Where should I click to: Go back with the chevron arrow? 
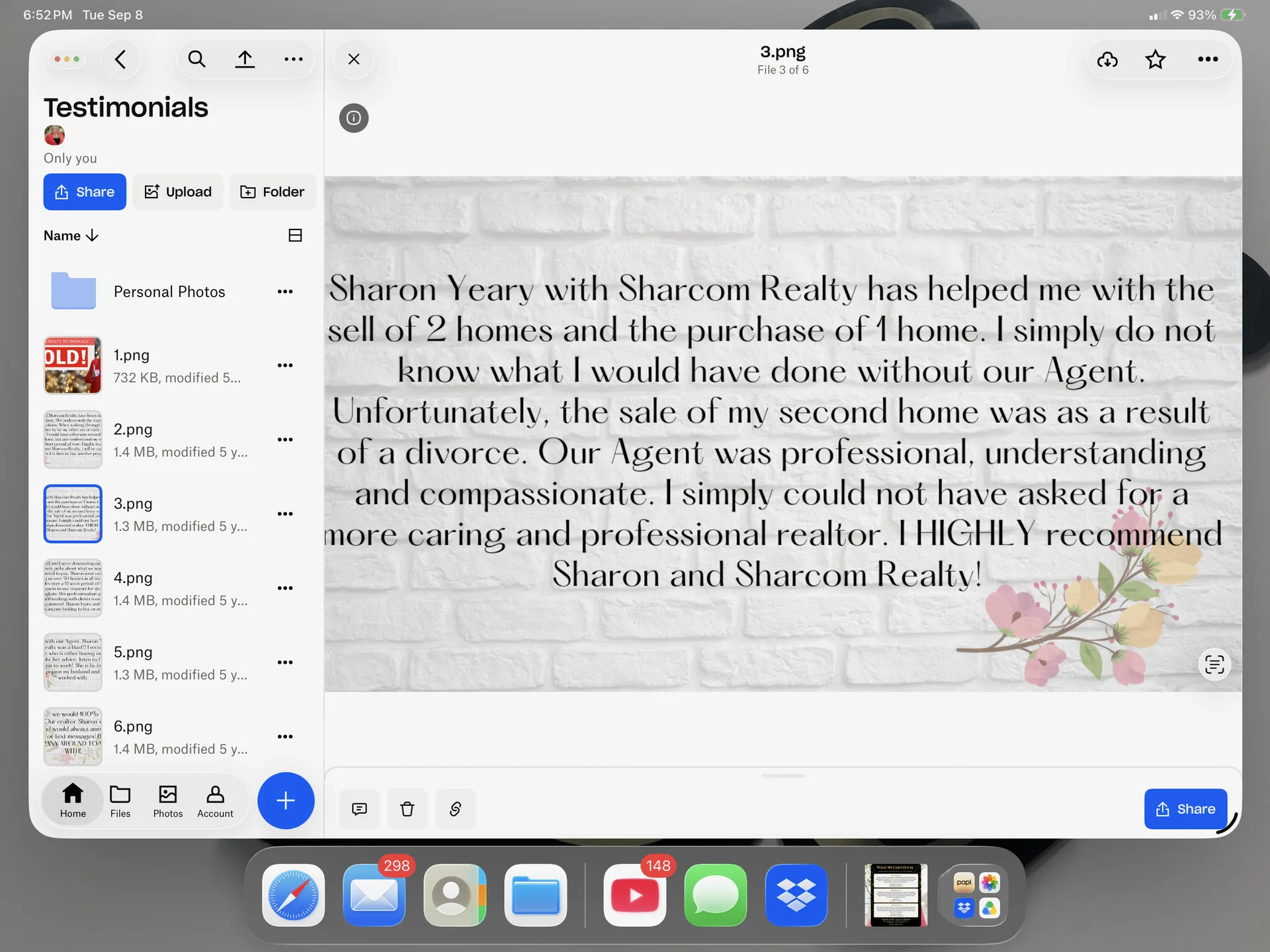point(120,59)
